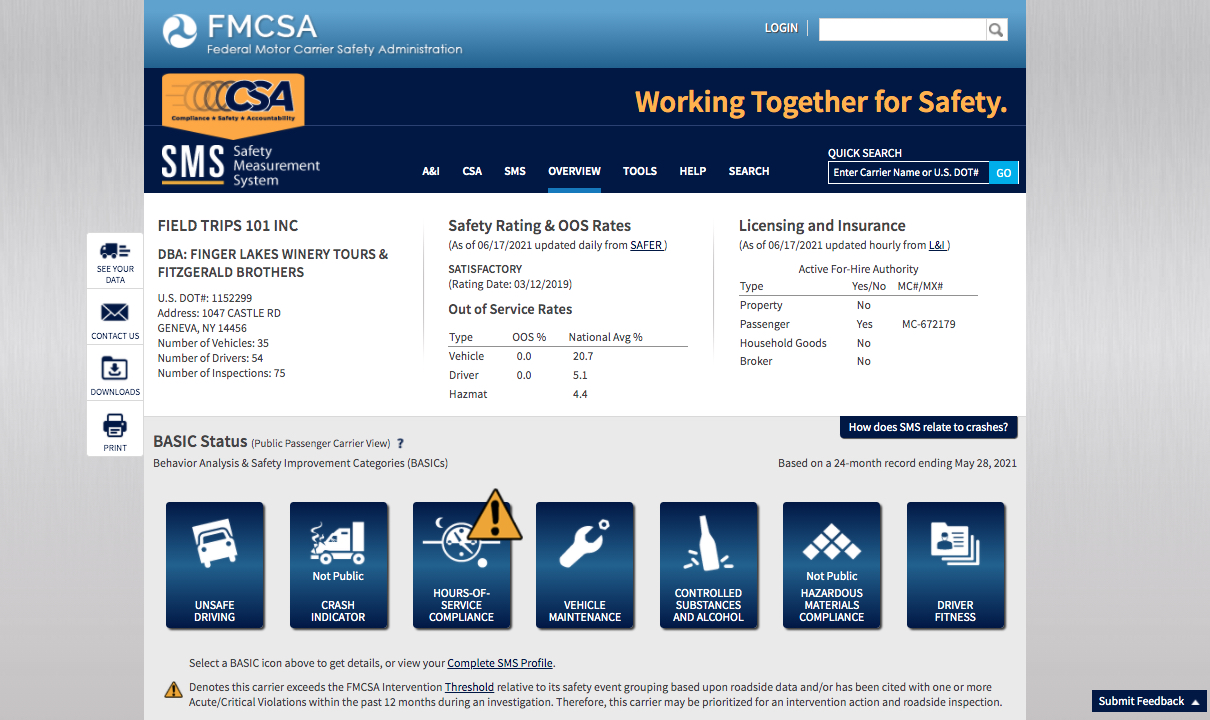Select the Overview menu tab

pos(574,171)
